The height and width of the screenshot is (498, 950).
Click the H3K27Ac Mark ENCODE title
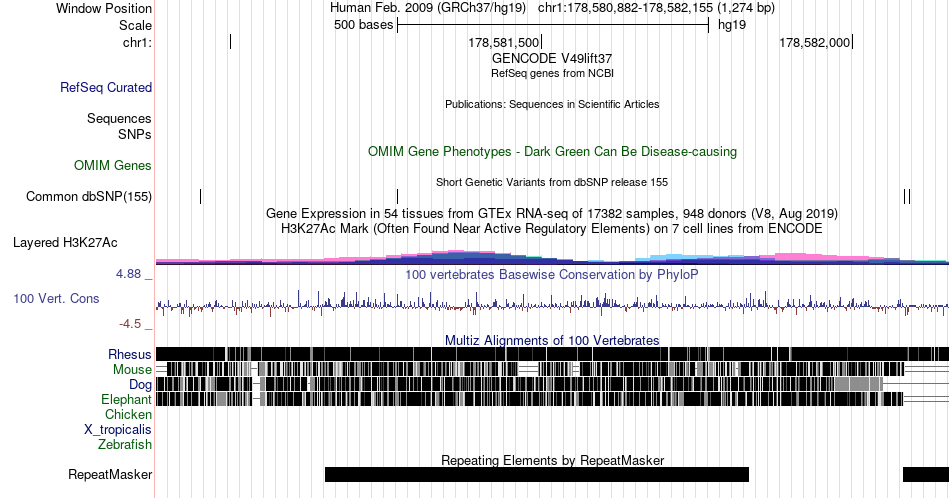552,228
